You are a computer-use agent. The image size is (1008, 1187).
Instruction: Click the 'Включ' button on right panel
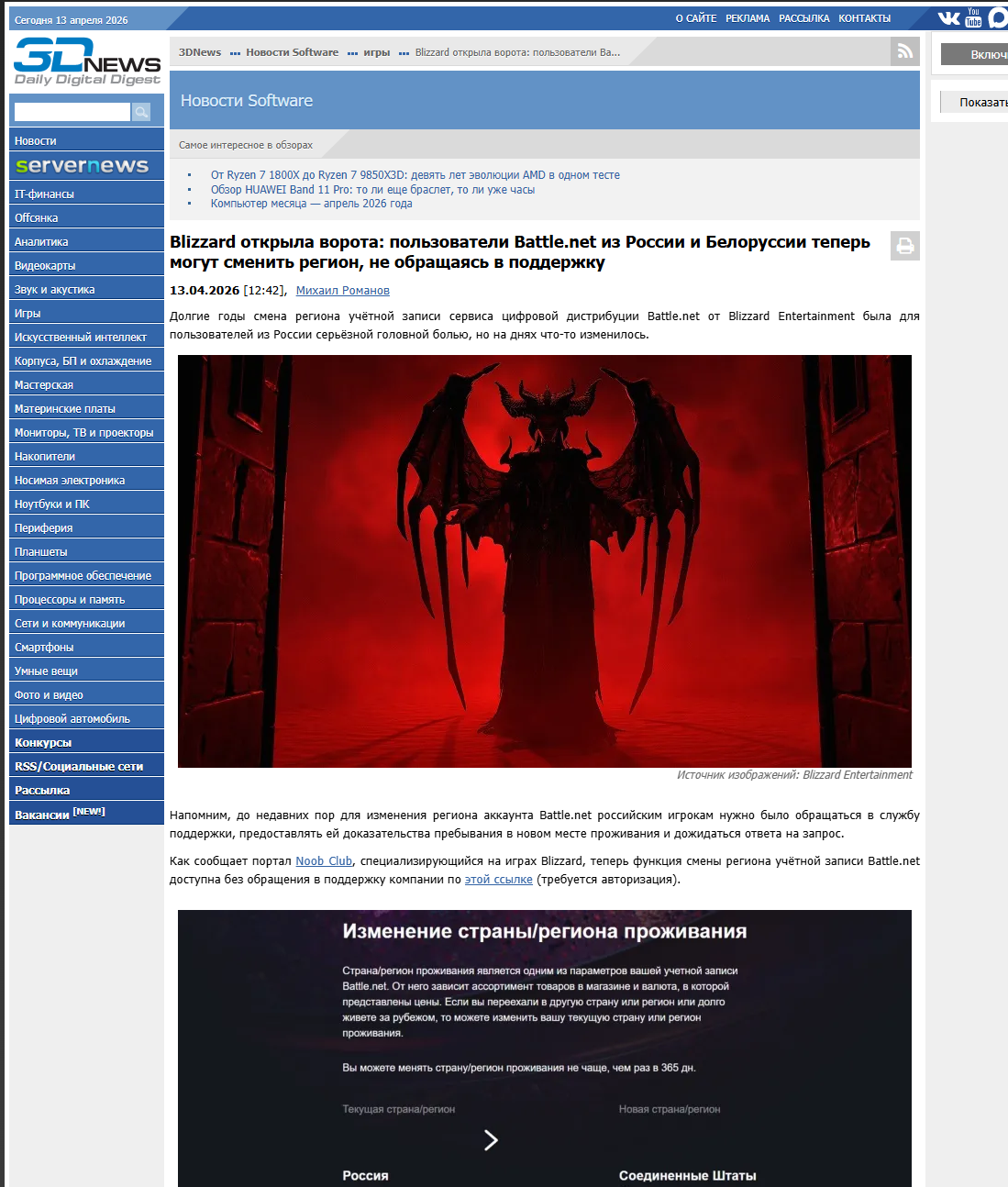[975, 54]
